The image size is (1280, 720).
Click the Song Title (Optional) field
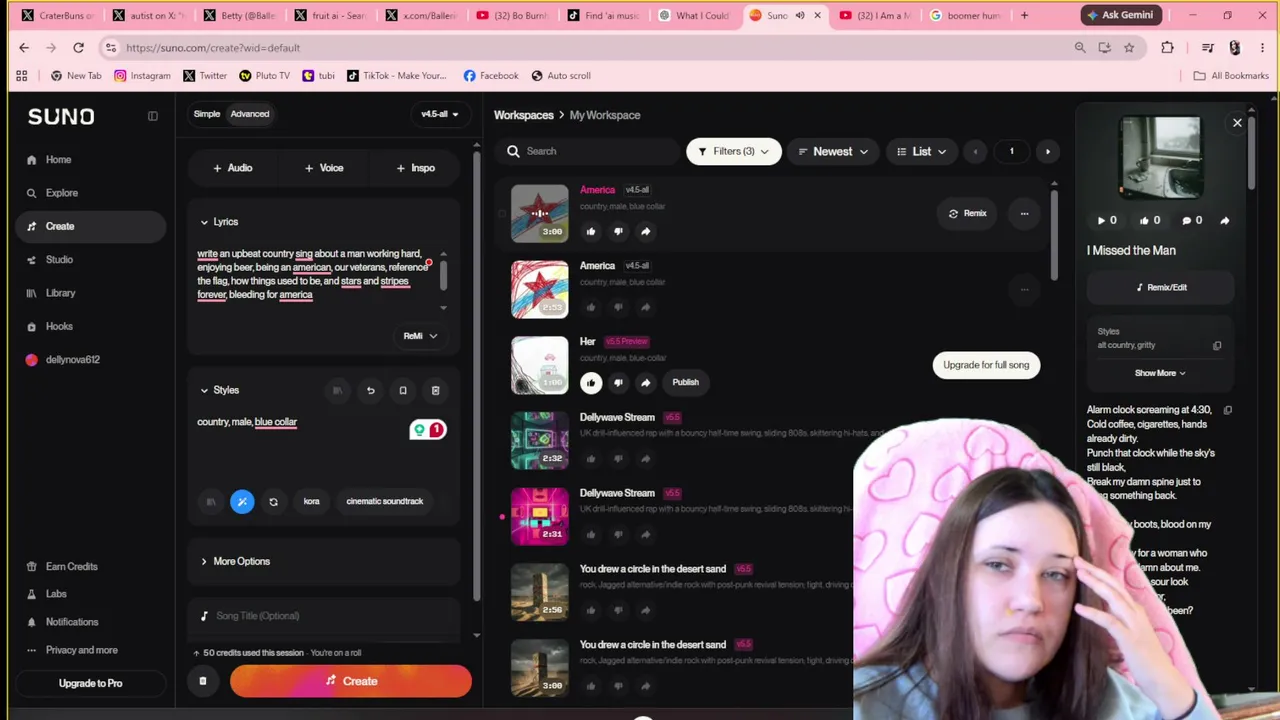click(325, 616)
